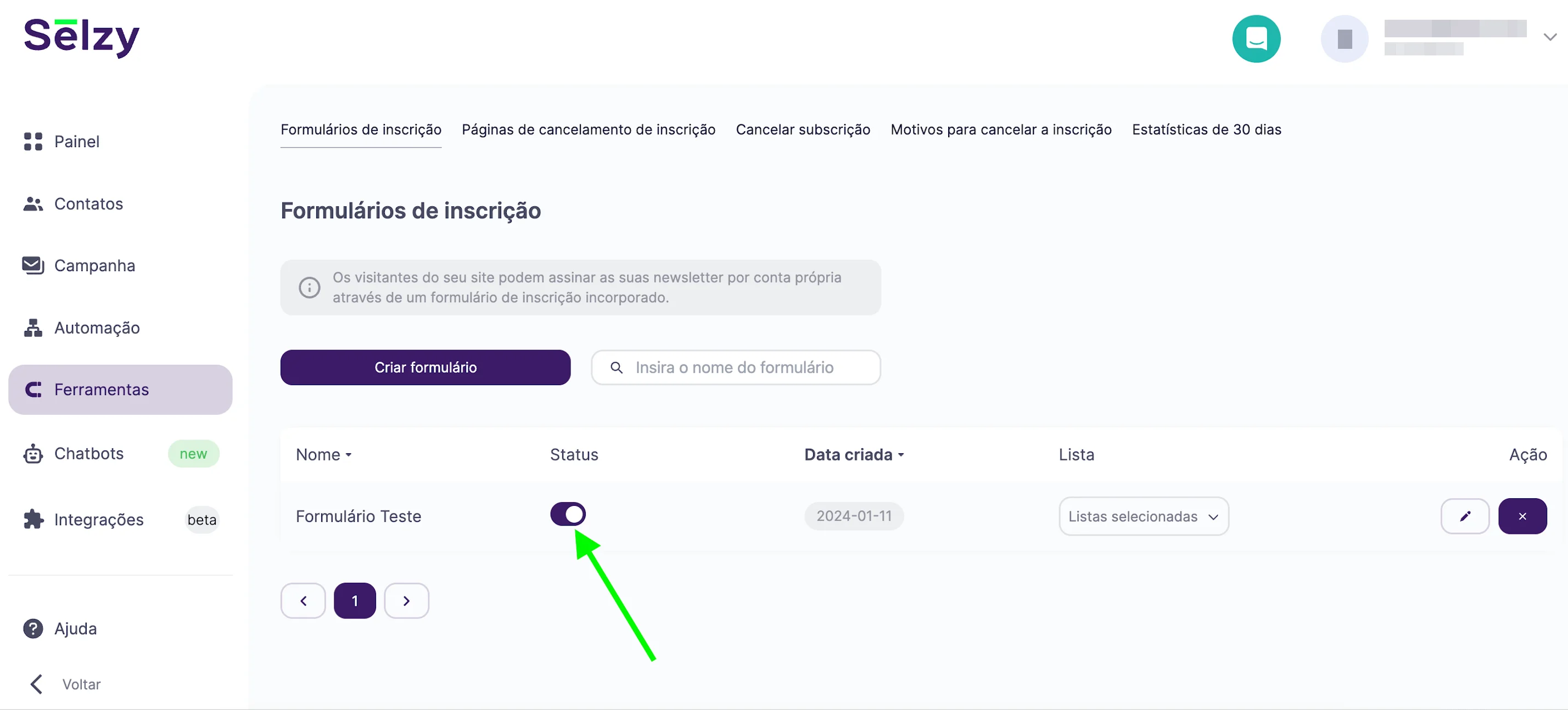This screenshot has width=1568, height=710.
Task: Click the user avatar icon
Action: pos(1344,38)
